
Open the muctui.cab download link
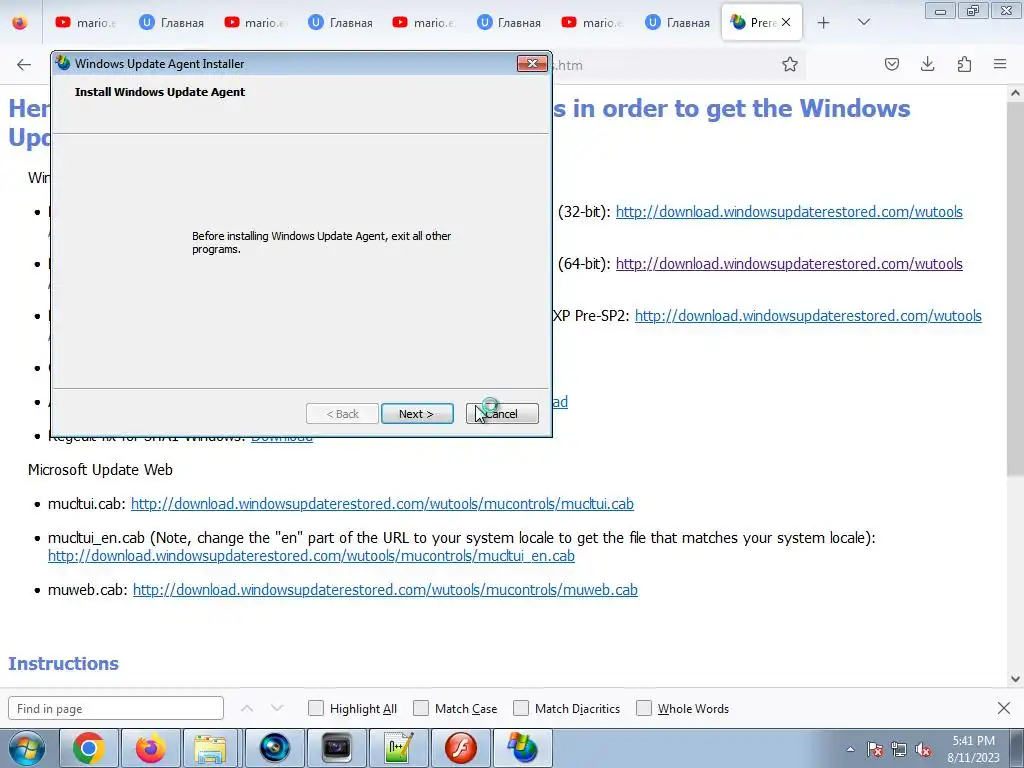pos(382,504)
